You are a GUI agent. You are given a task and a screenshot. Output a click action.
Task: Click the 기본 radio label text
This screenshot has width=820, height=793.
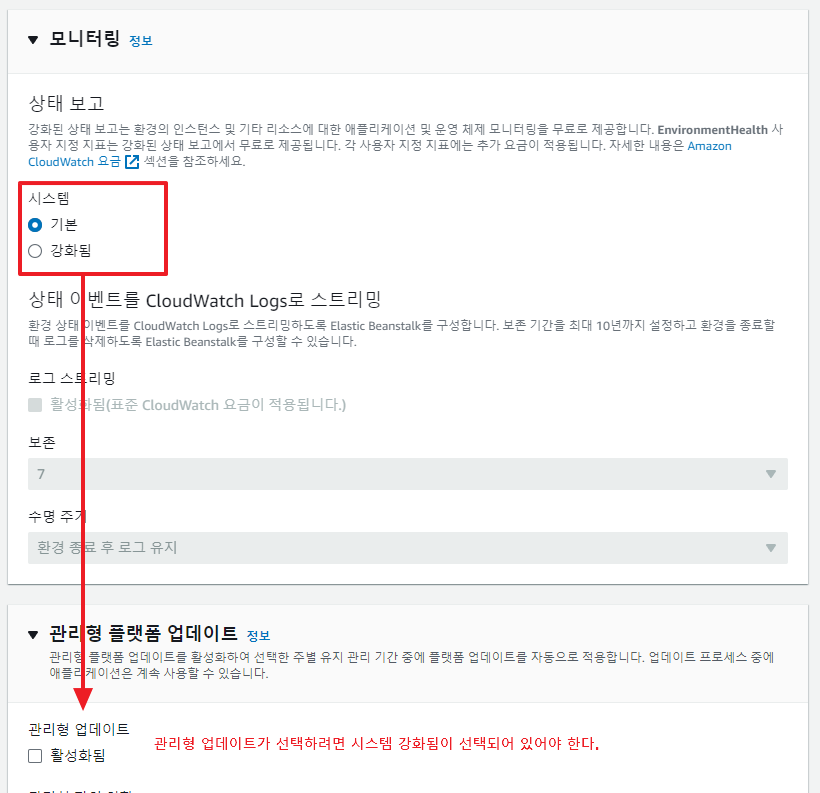(64, 225)
